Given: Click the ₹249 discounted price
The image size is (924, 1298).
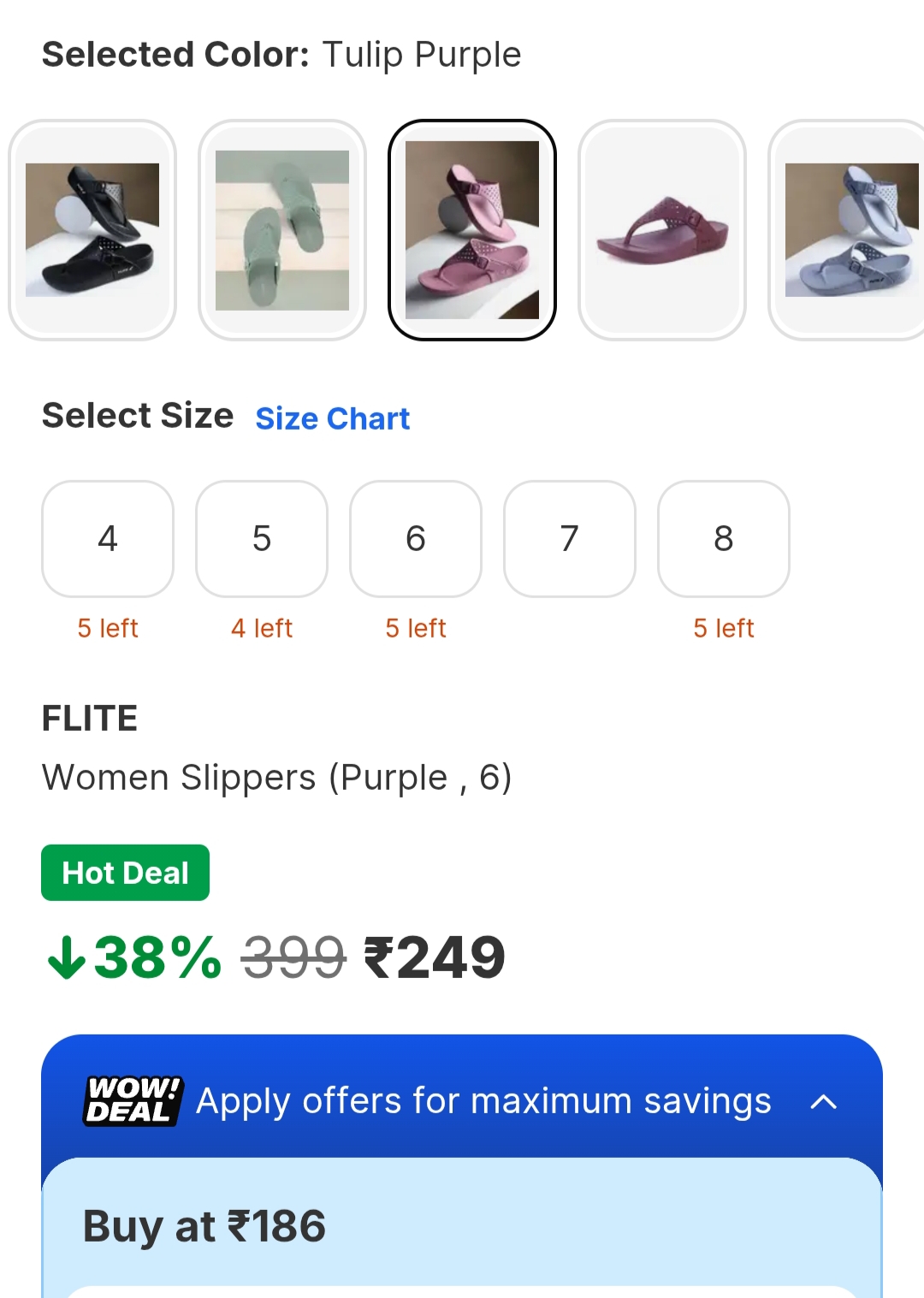Looking at the screenshot, I should (x=435, y=957).
